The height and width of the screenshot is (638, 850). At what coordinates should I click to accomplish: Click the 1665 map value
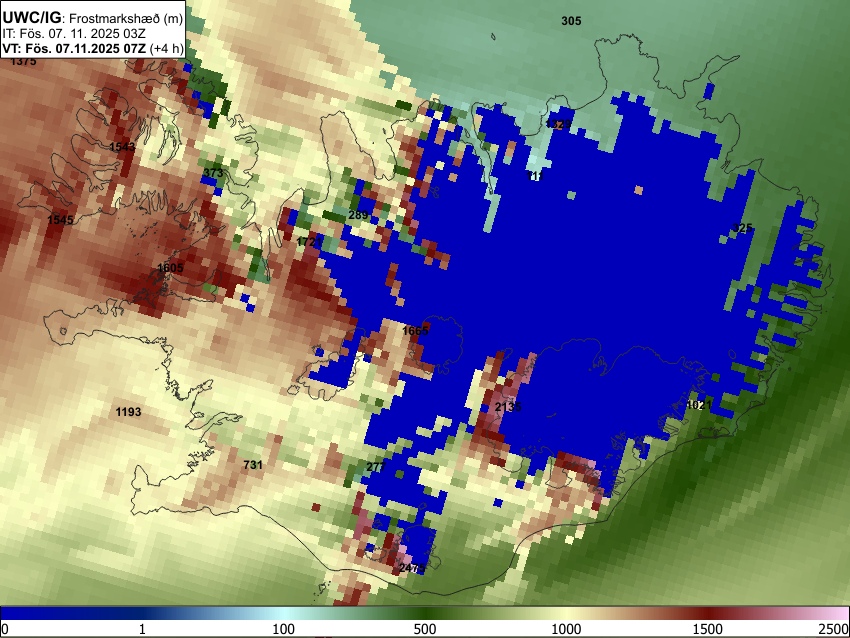(415, 331)
